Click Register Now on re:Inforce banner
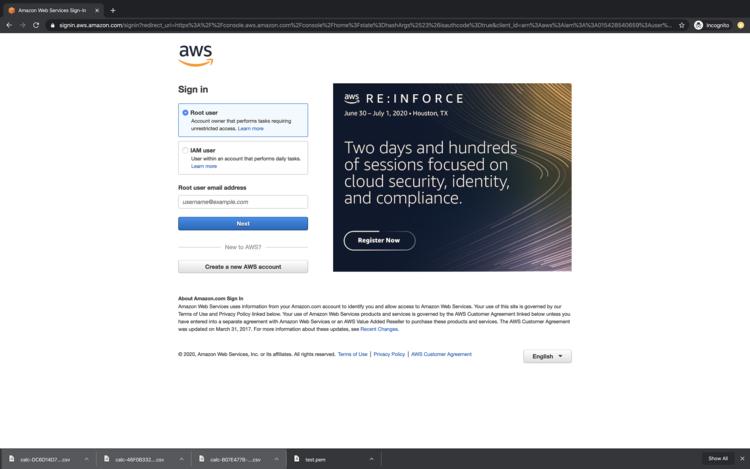The width and height of the screenshot is (750, 469). coord(379,240)
